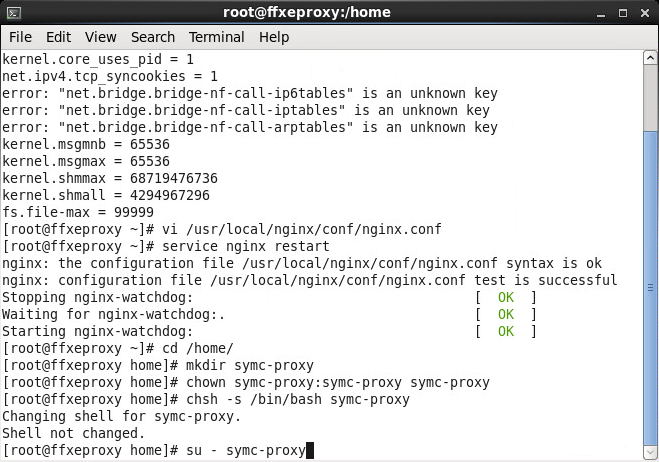Open the Terminal menu
The image size is (659, 462).
pos(216,37)
